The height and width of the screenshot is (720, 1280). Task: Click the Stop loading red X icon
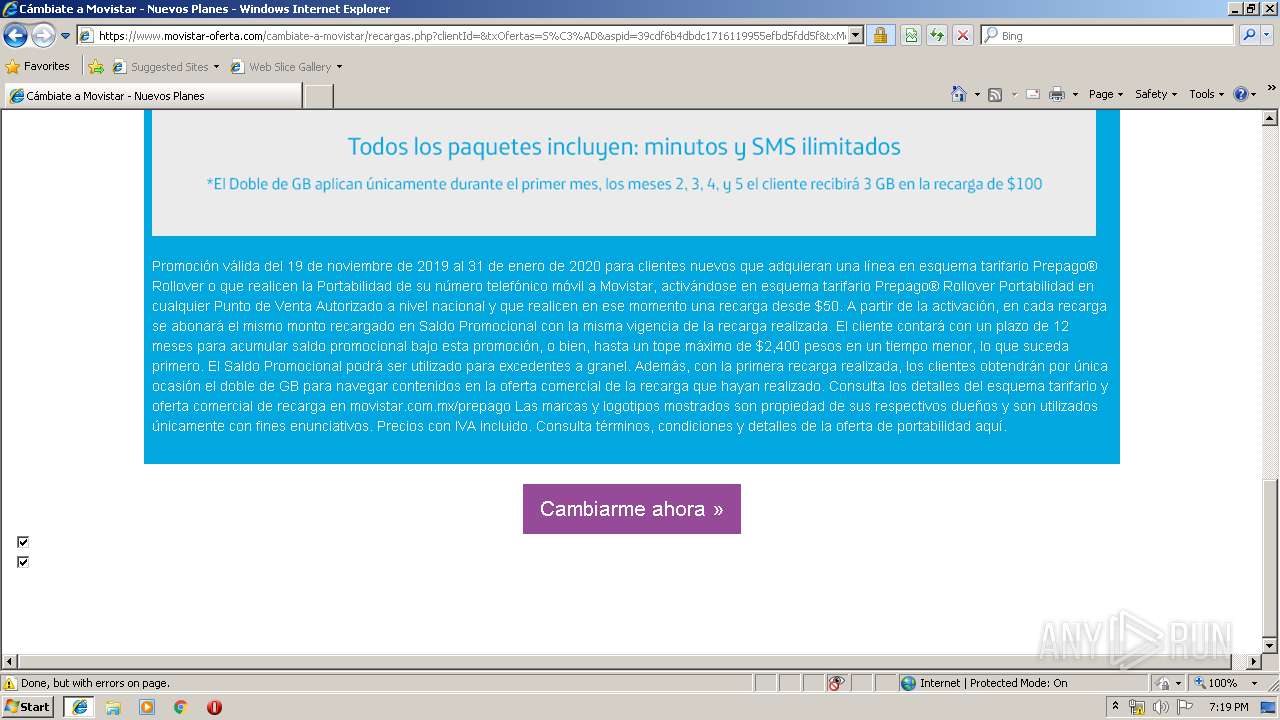963,36
